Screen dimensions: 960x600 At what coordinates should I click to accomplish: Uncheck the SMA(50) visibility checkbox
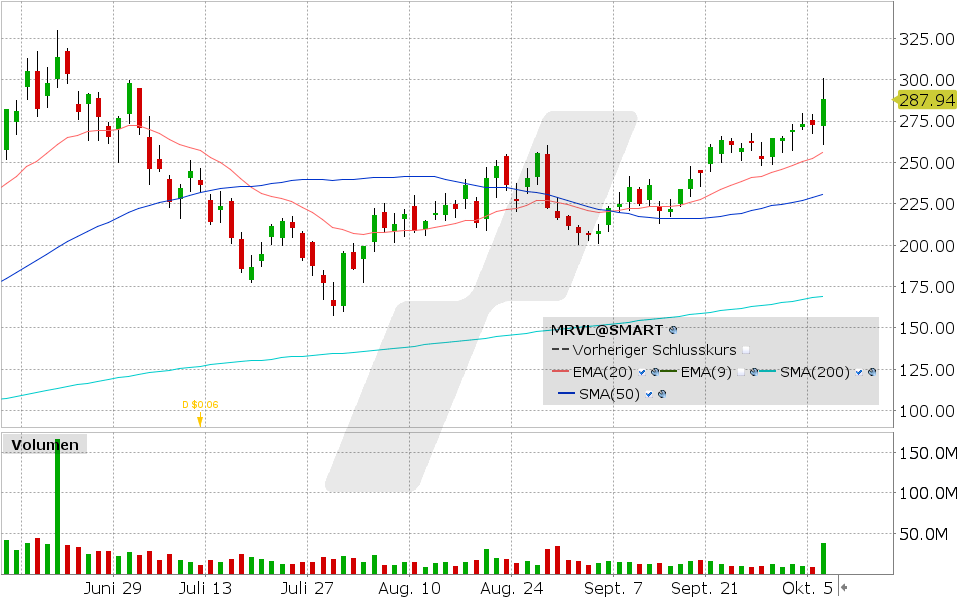tap(649, 394)
